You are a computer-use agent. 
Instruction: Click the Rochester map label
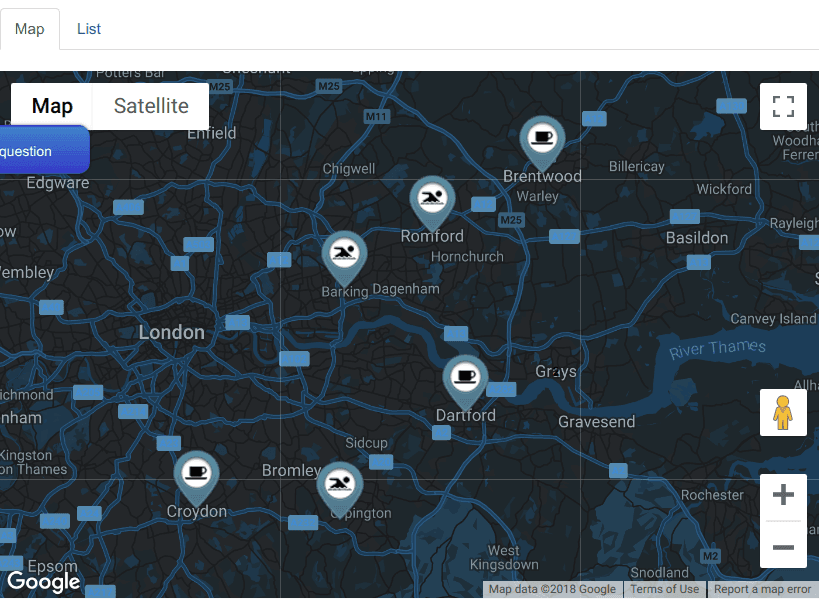pos(712,495)
